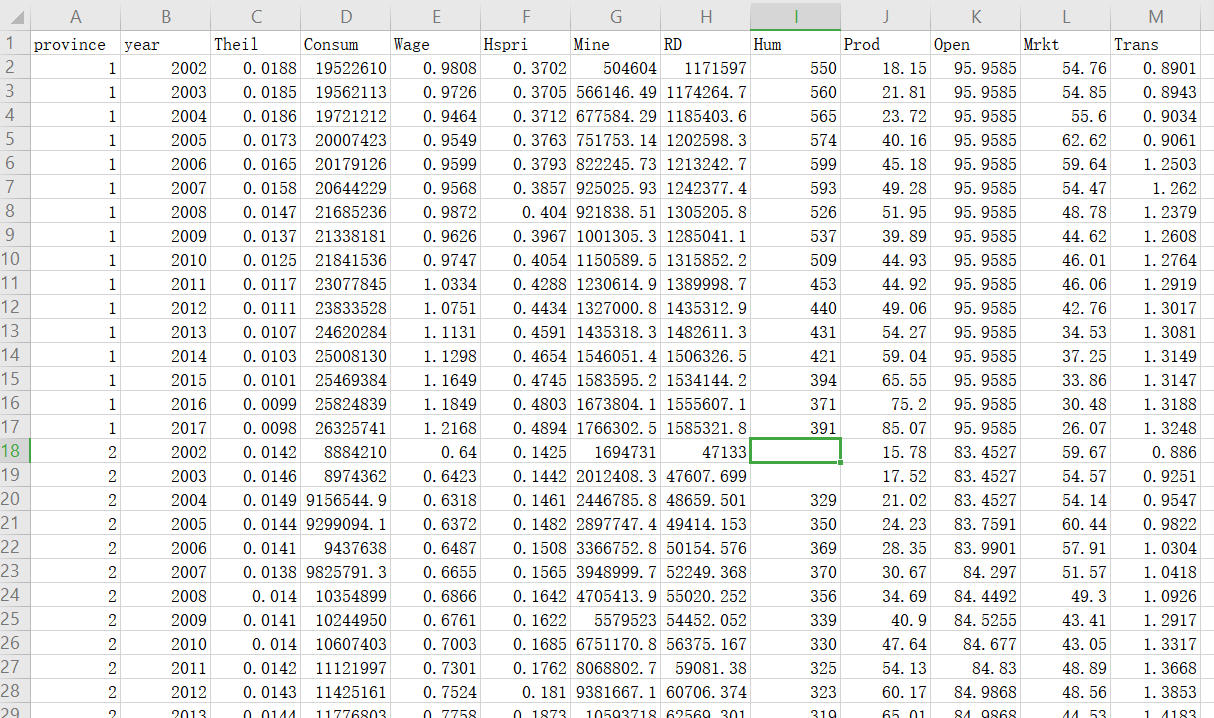Select RD cell with value 59081.38
Screen dimensions: 1214x718
tap(706, 668)
